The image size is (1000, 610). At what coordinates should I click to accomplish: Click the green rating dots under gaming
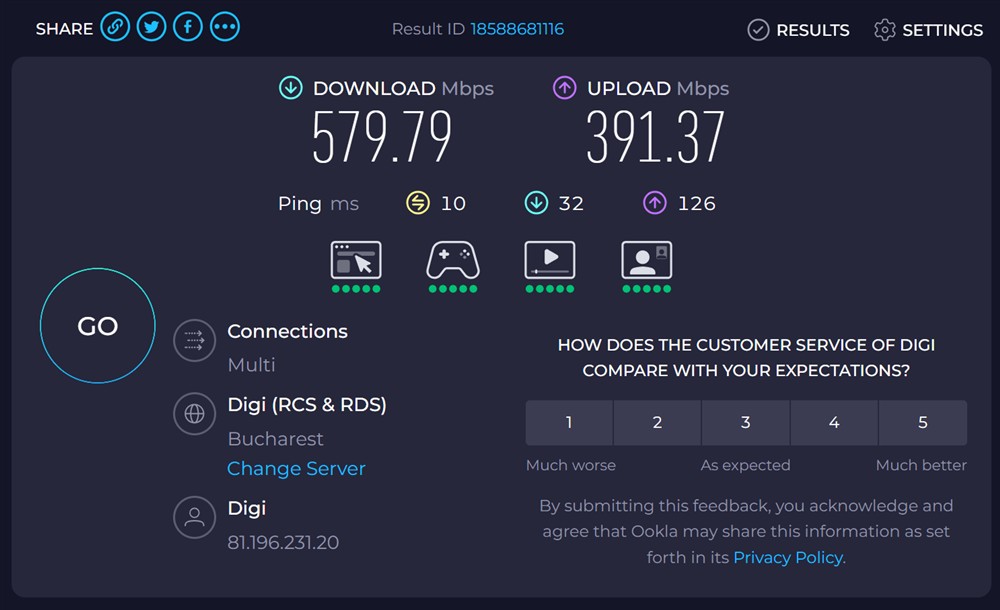[x=452, y=287]
